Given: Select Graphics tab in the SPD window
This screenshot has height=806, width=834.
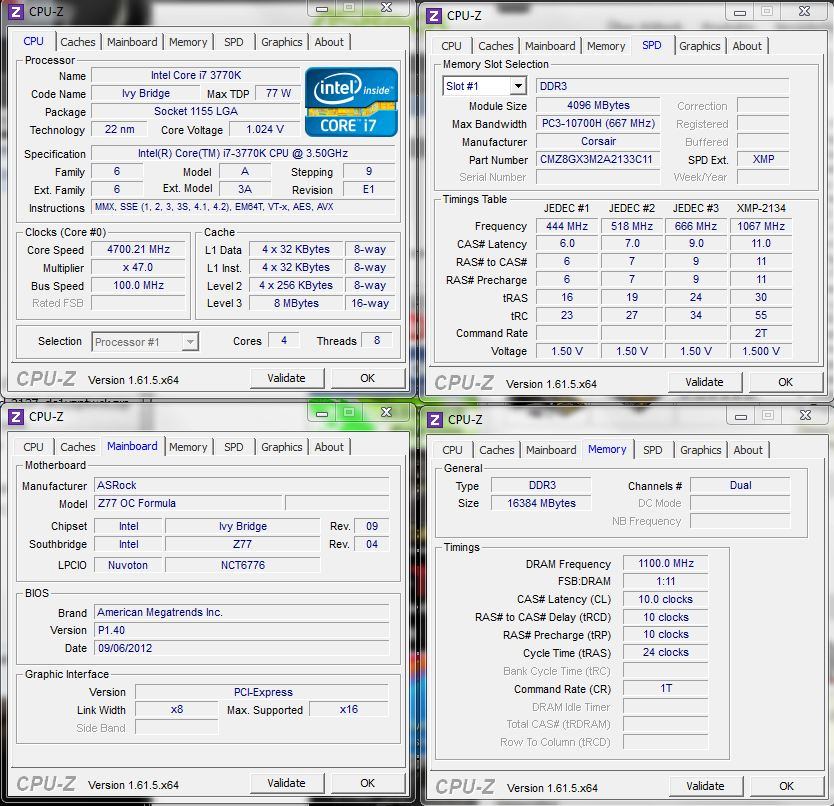Looking at the screenshot, I should click(699, 46).
